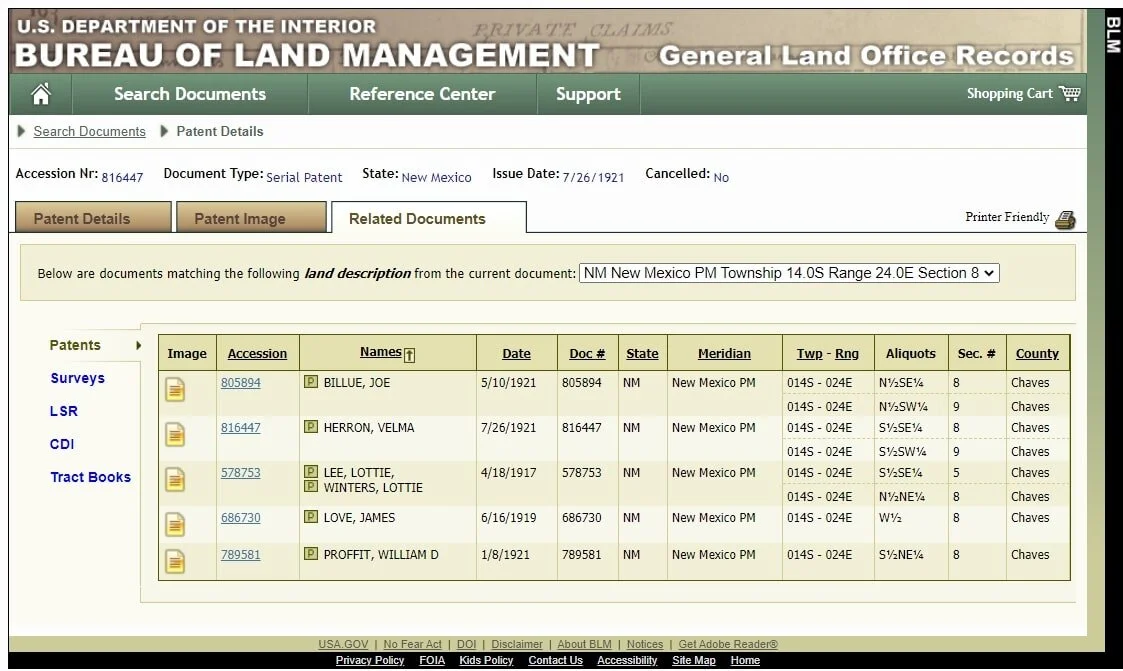
Task: Click the Search Documents breadcrumb link
Action: pos(90,132)
